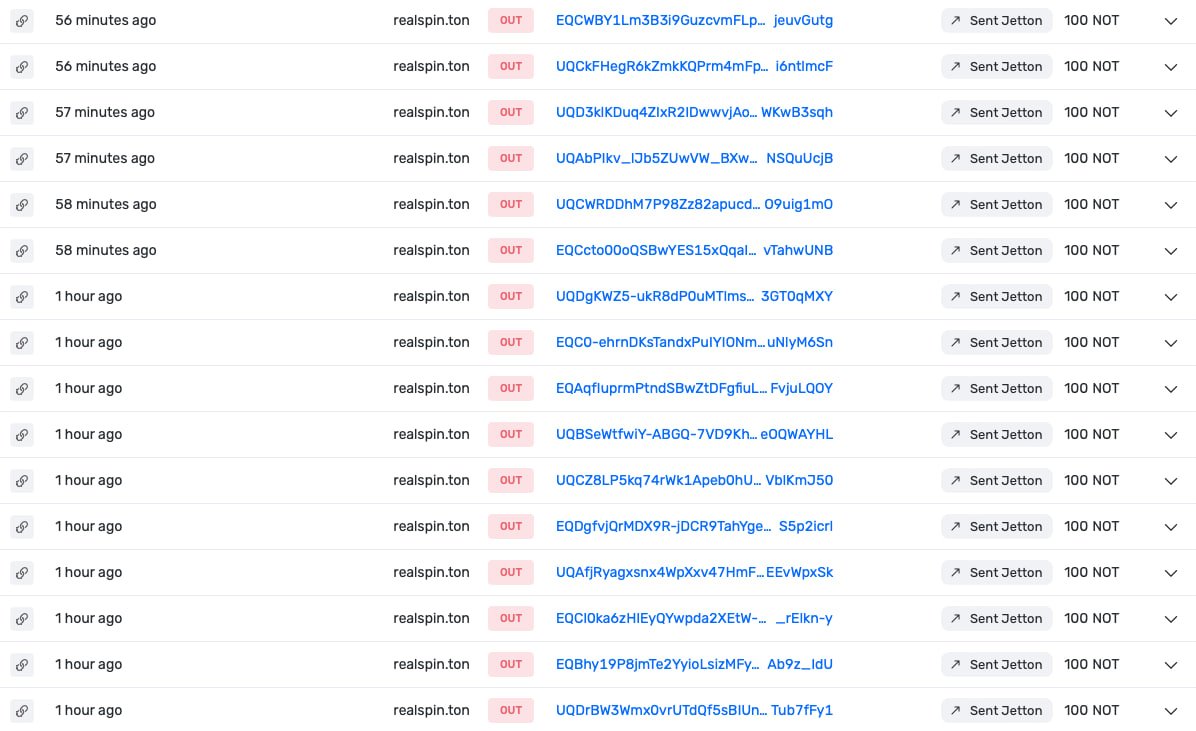Click link icon on vTahwUNB row

(x=22, y=250)
